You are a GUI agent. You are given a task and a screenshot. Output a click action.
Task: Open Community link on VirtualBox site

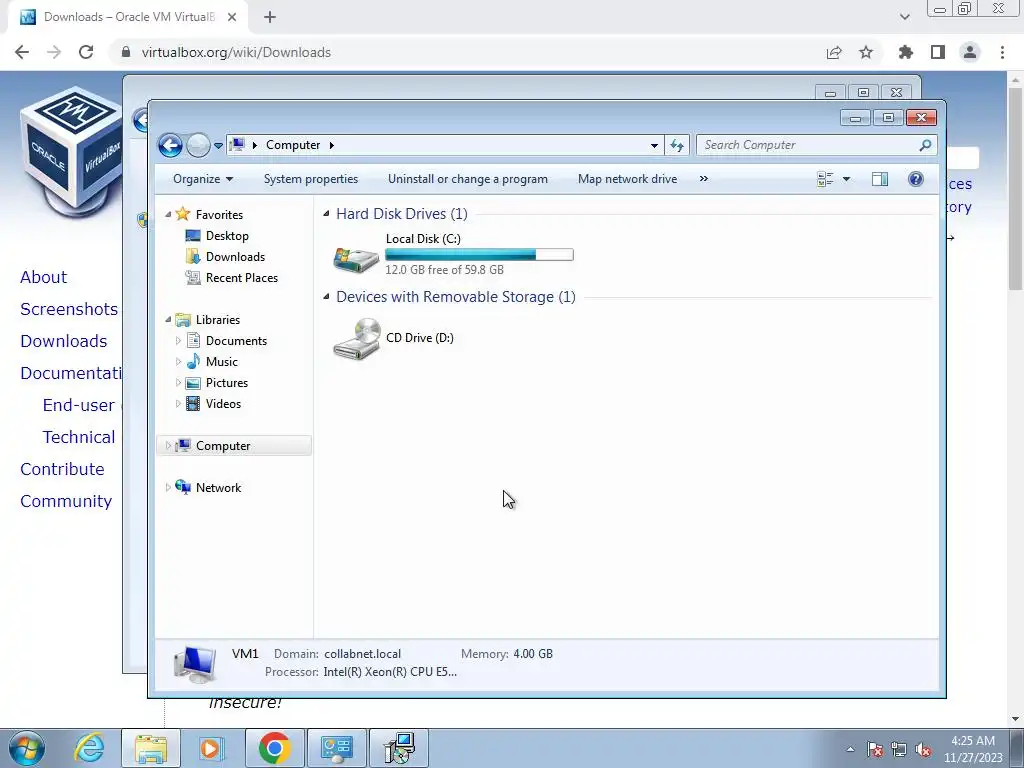pos(66,501)
